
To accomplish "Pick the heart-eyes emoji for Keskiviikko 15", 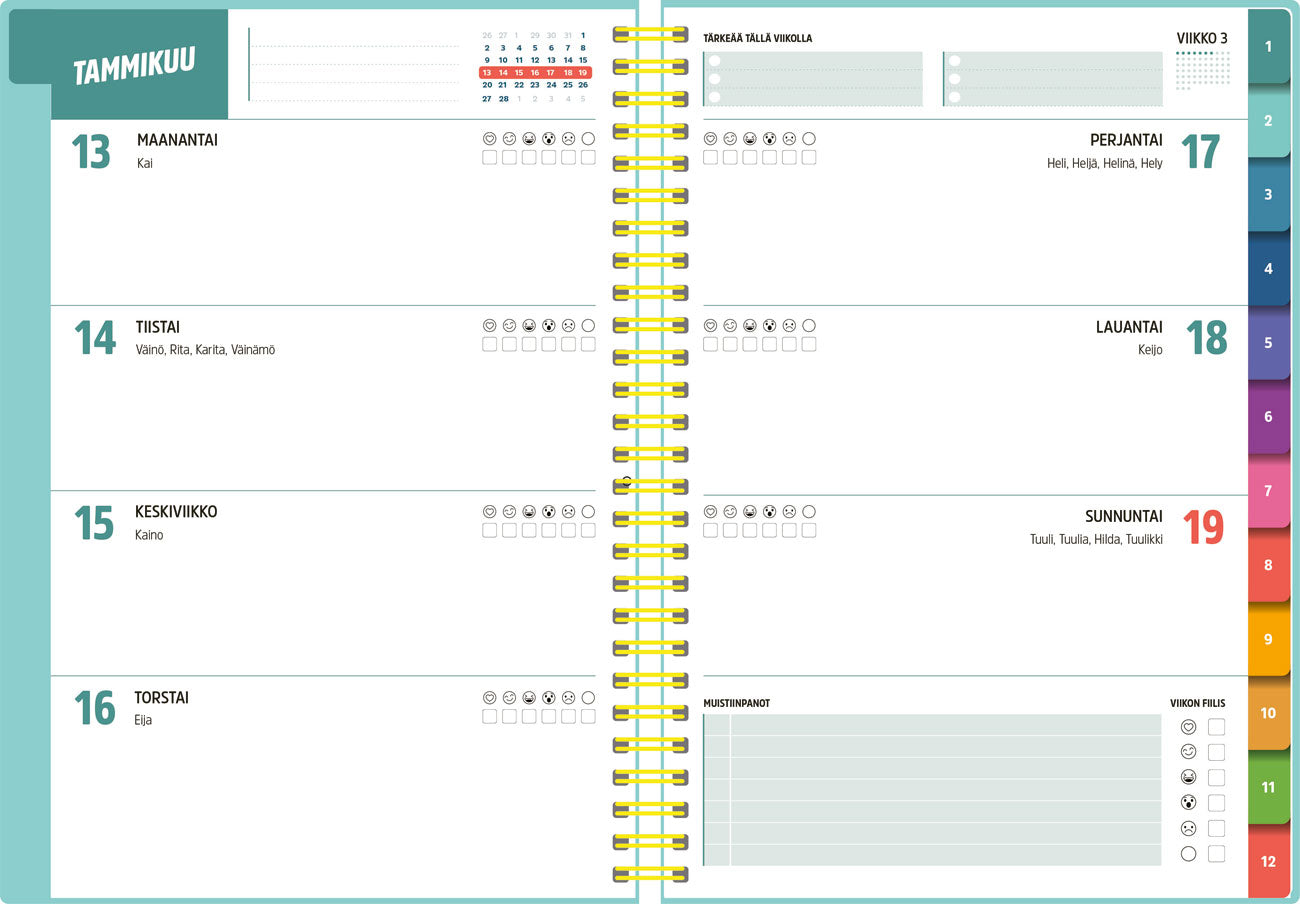I will [x=490, y=511].
